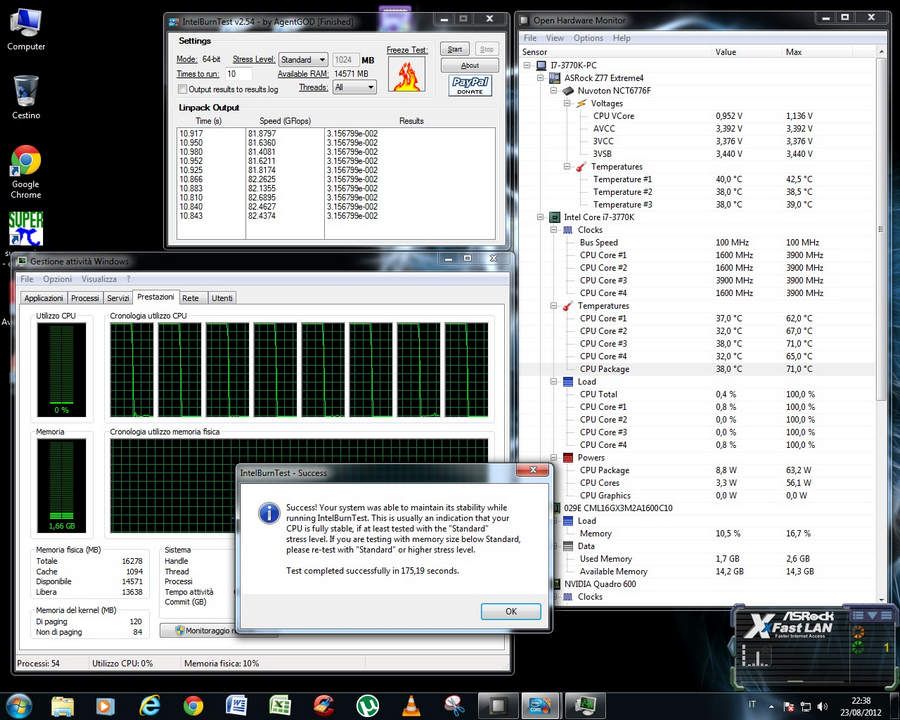The width and height of the screenshot is (900, 720).
Task: Launch Word from the taskbar
Action: 236,706
